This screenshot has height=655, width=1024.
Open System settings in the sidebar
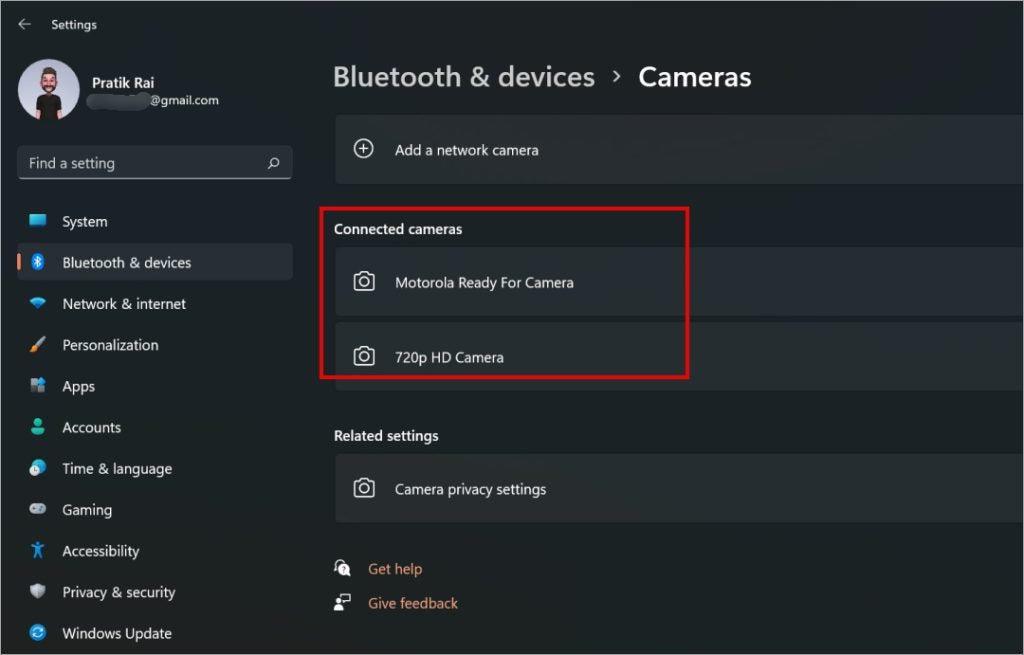pyautogui.click(x=85, y=222)
